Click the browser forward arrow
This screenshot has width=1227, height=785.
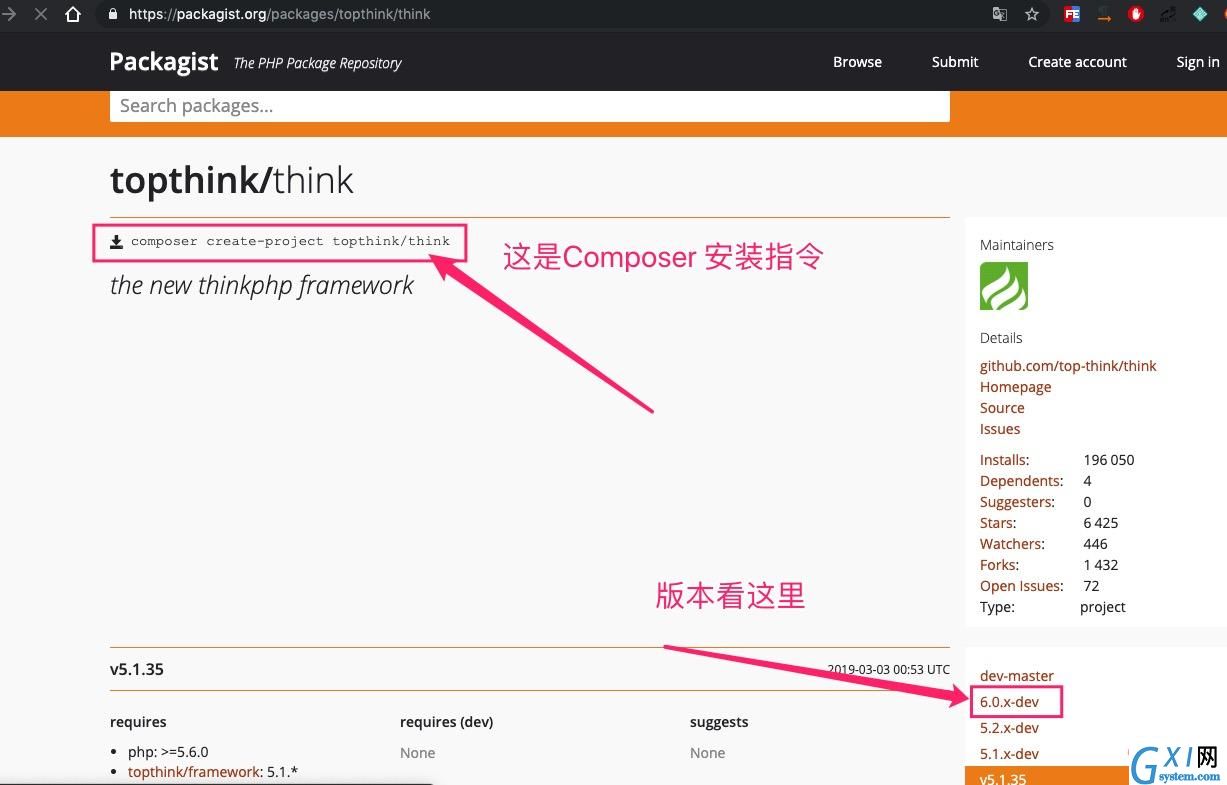click(9, 15)
